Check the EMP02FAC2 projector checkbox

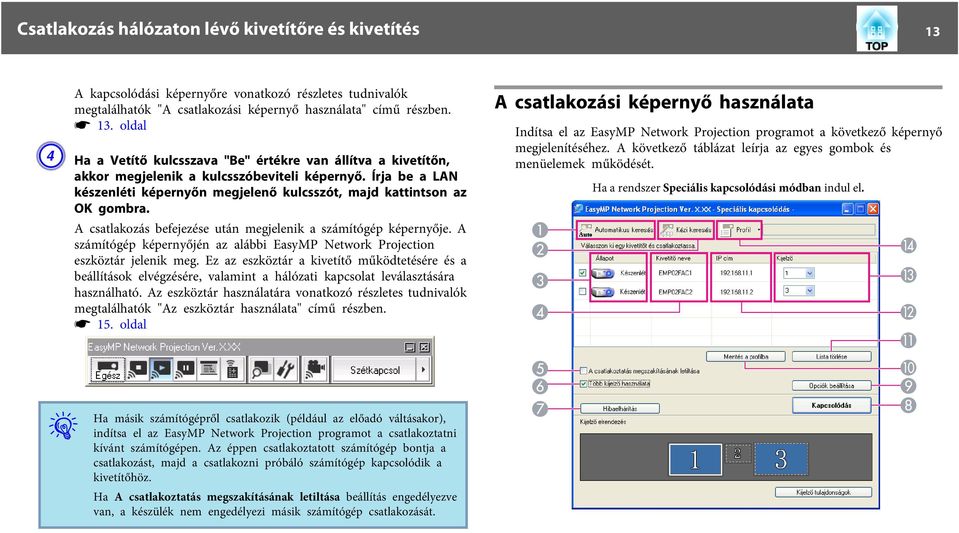(582, 292)
